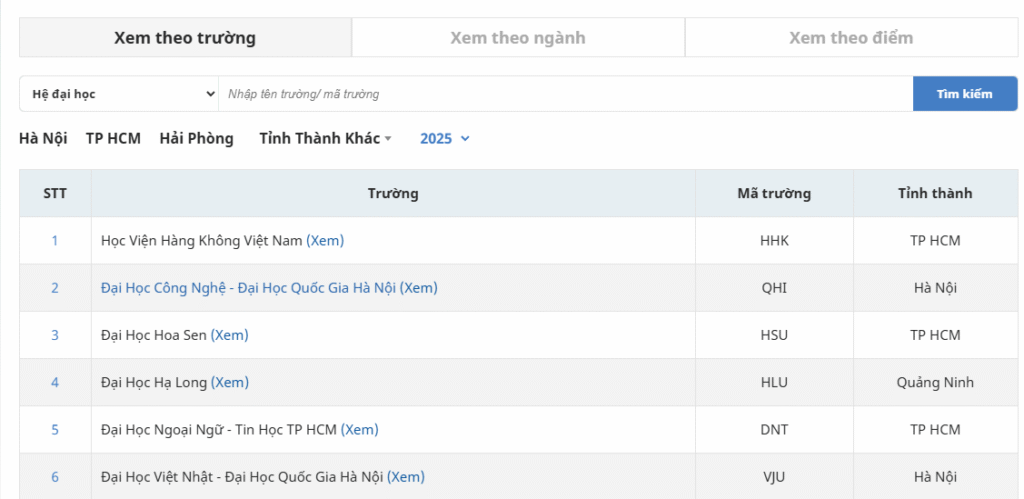This screenshot has width=1024, height=499.
Task: Click the "Mã trường" column header
Action: (773, 193)
